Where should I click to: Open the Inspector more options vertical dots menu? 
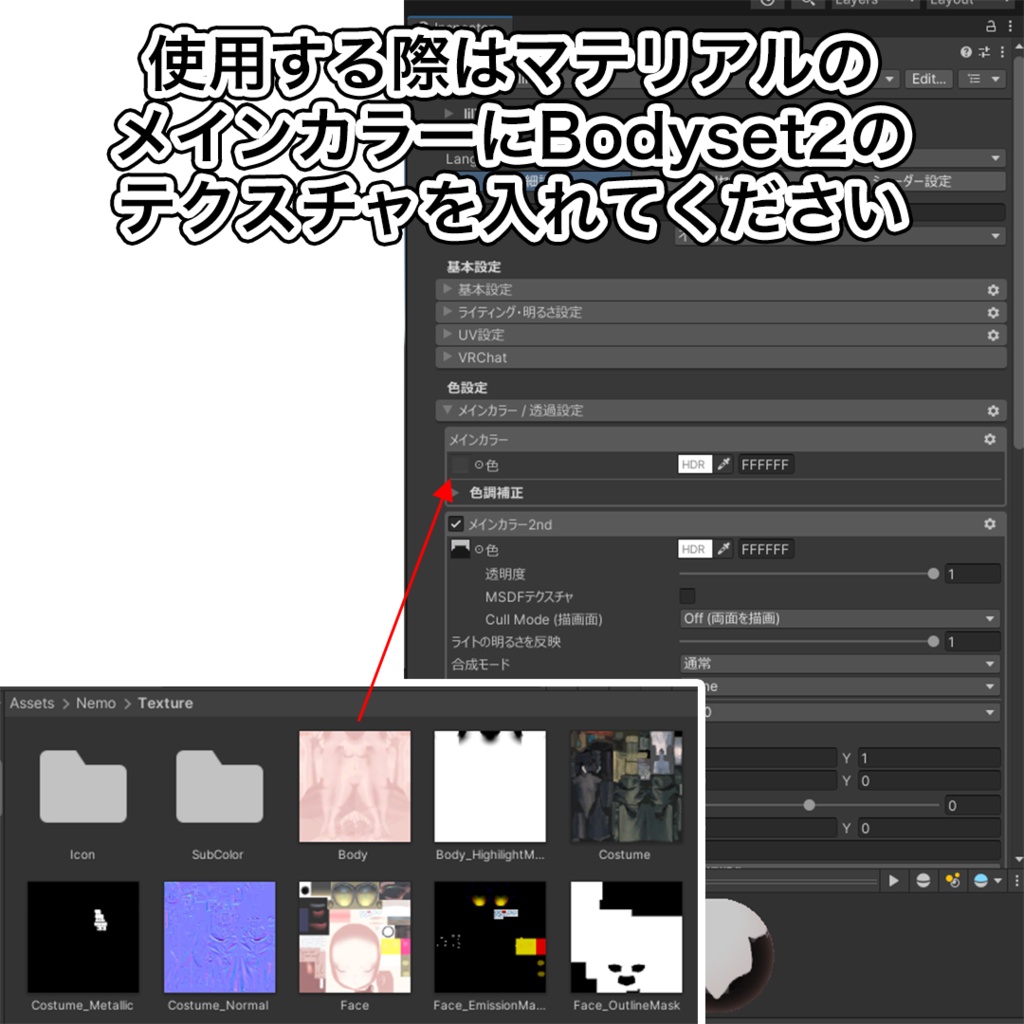point(1002,52)
